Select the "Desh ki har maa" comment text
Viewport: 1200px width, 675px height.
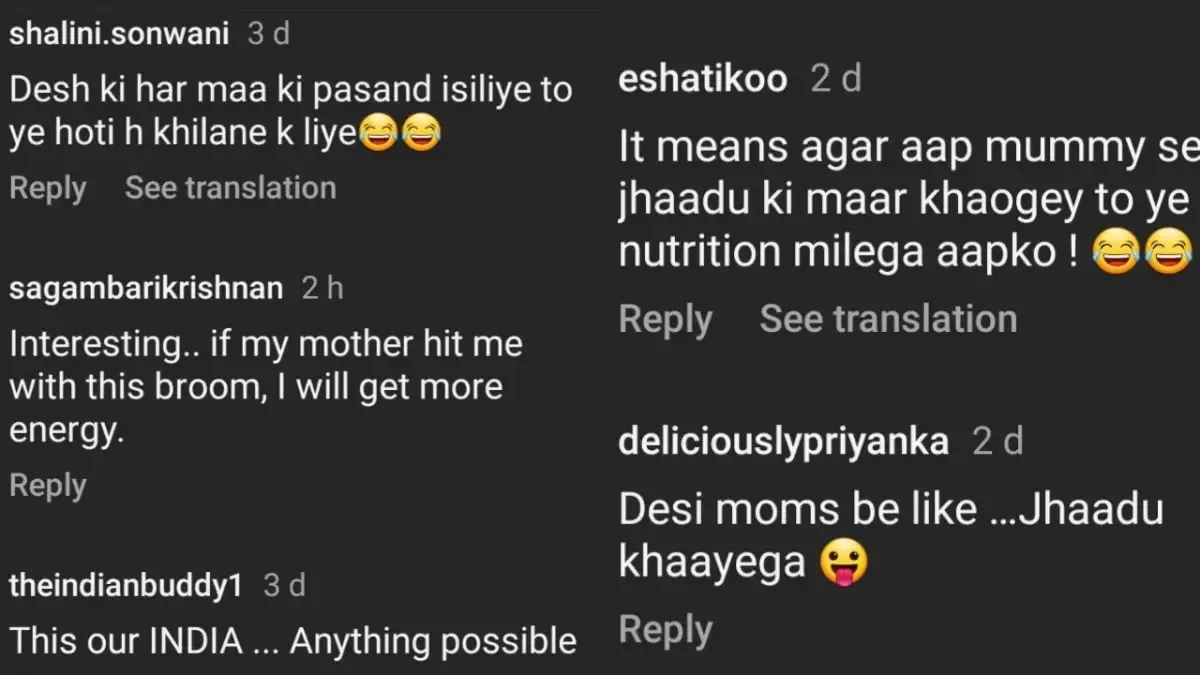click(290, 111)
